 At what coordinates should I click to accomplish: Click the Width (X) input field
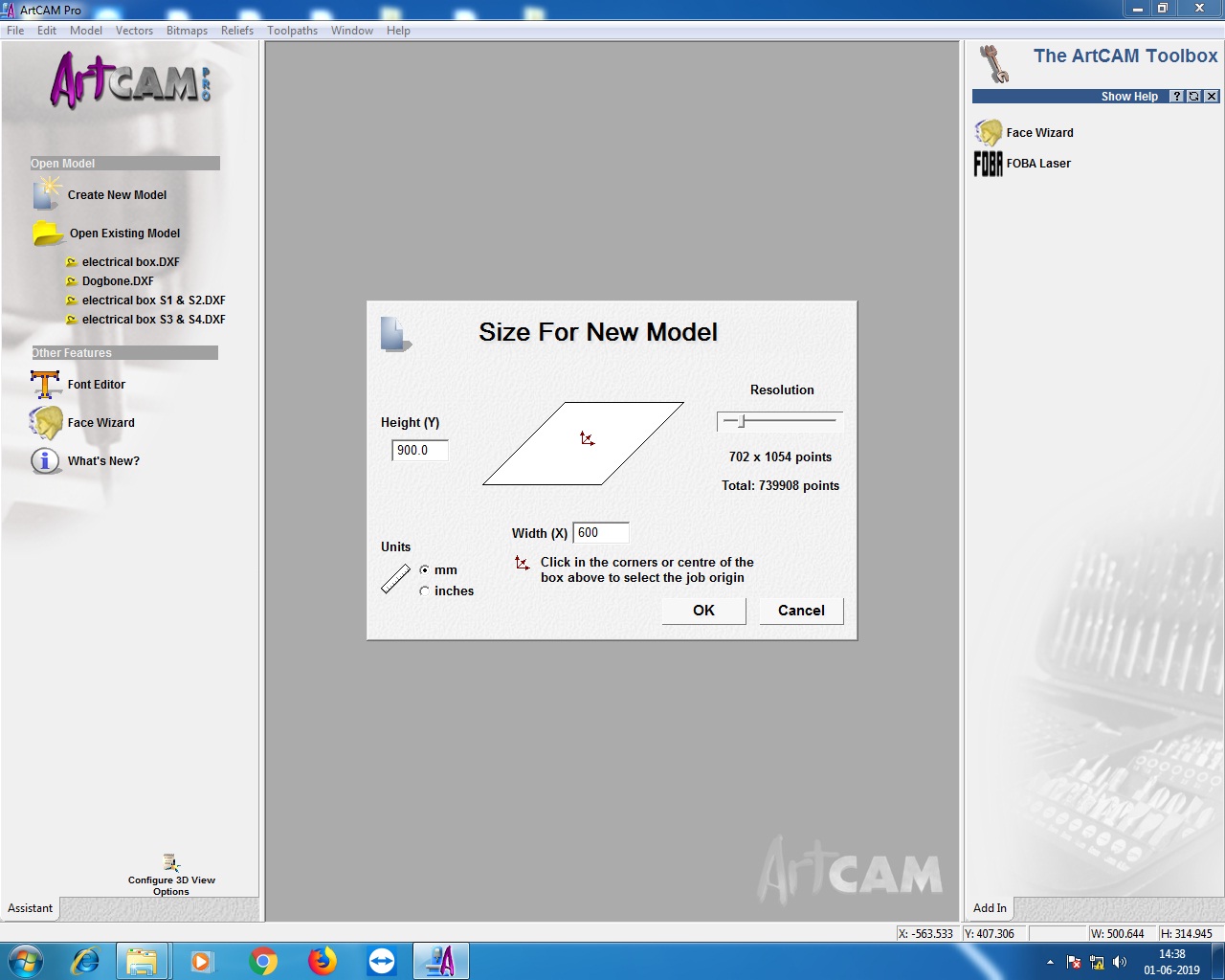tap(601, 533)
